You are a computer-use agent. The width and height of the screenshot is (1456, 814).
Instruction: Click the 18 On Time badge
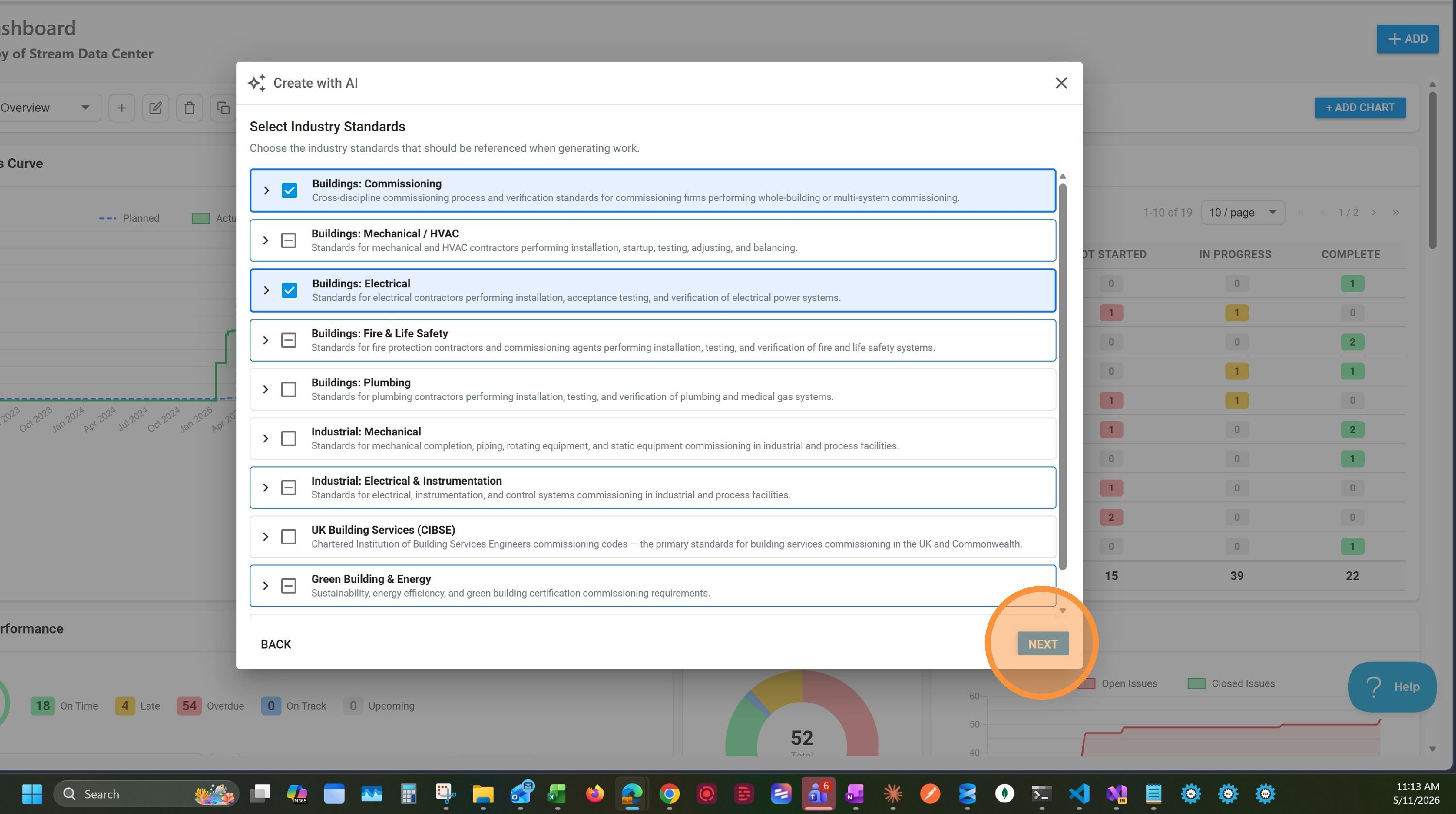tap(42, 706)
